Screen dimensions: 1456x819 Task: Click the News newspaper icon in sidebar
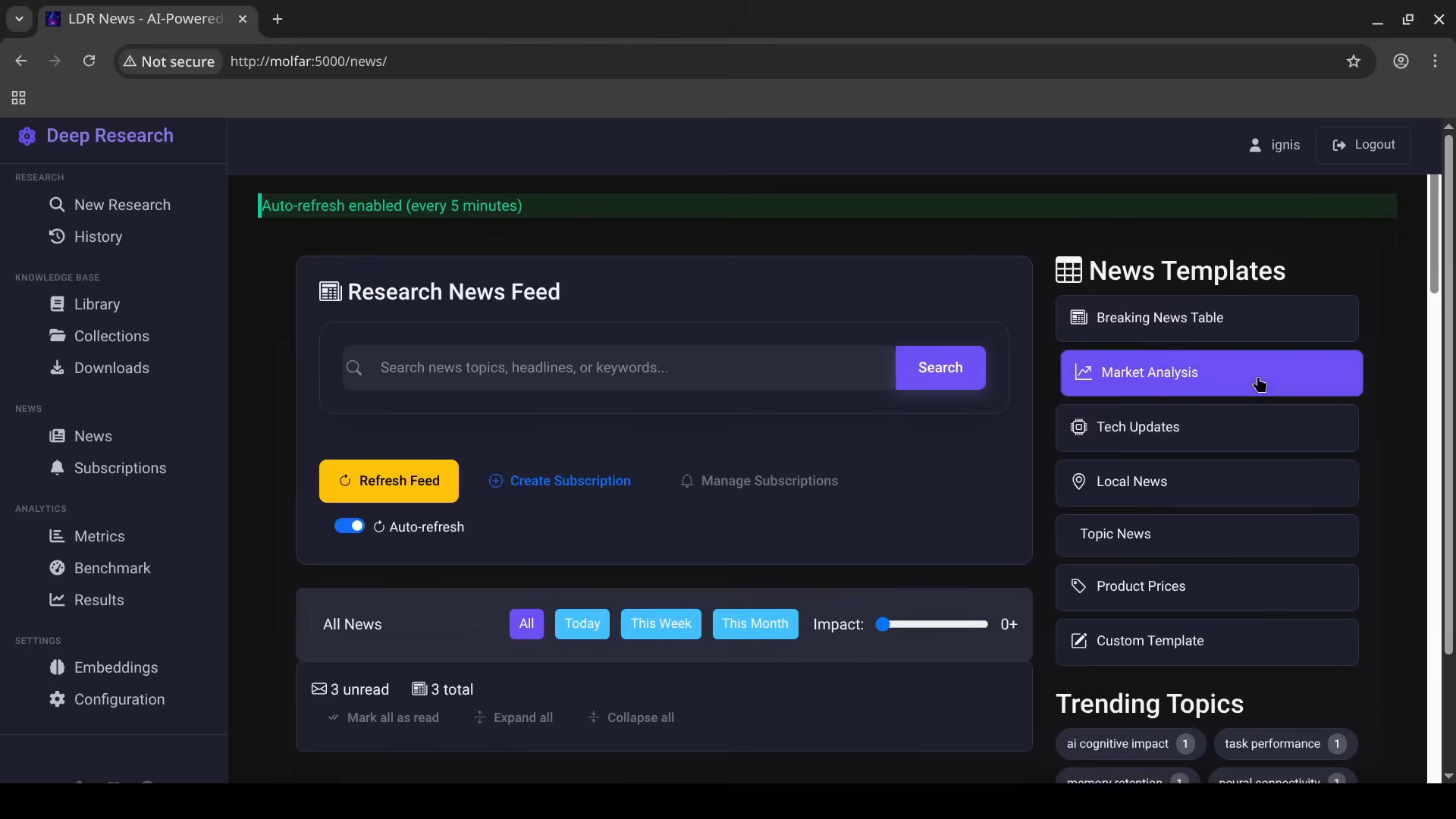click(x=57, y=436)
